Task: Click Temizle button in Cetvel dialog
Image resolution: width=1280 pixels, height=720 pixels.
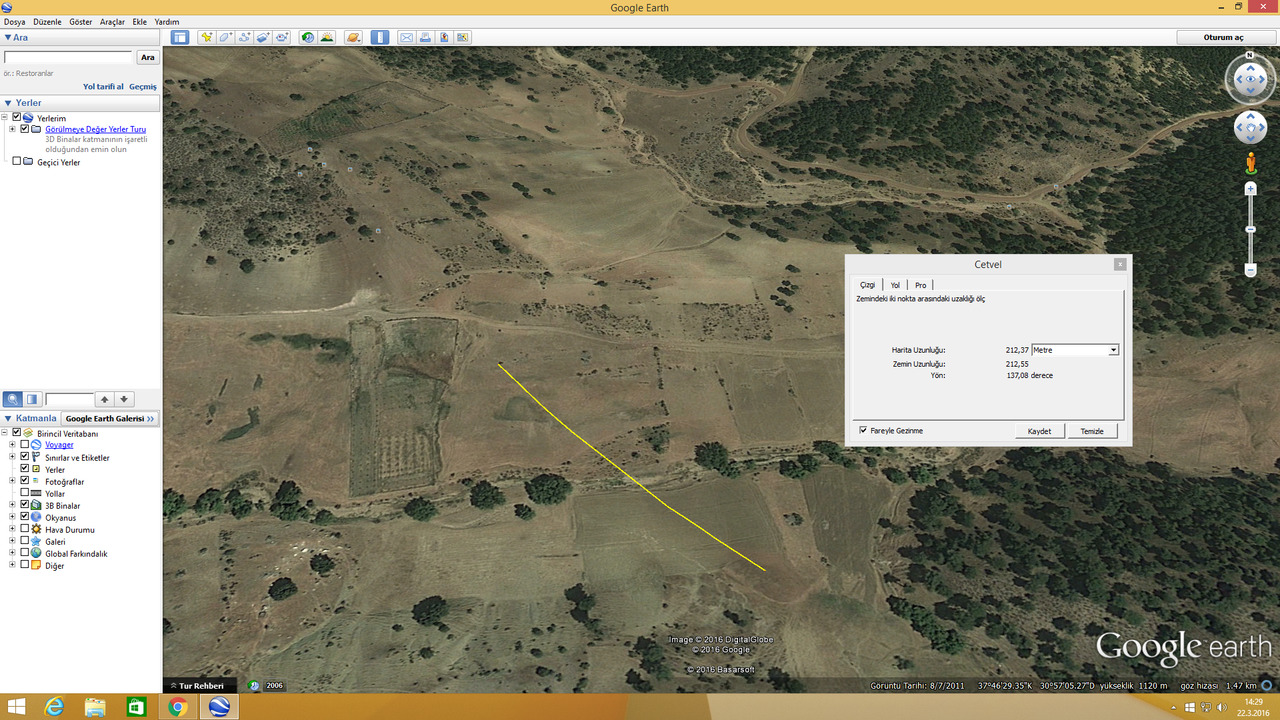Action: (x=1092, y=431)
